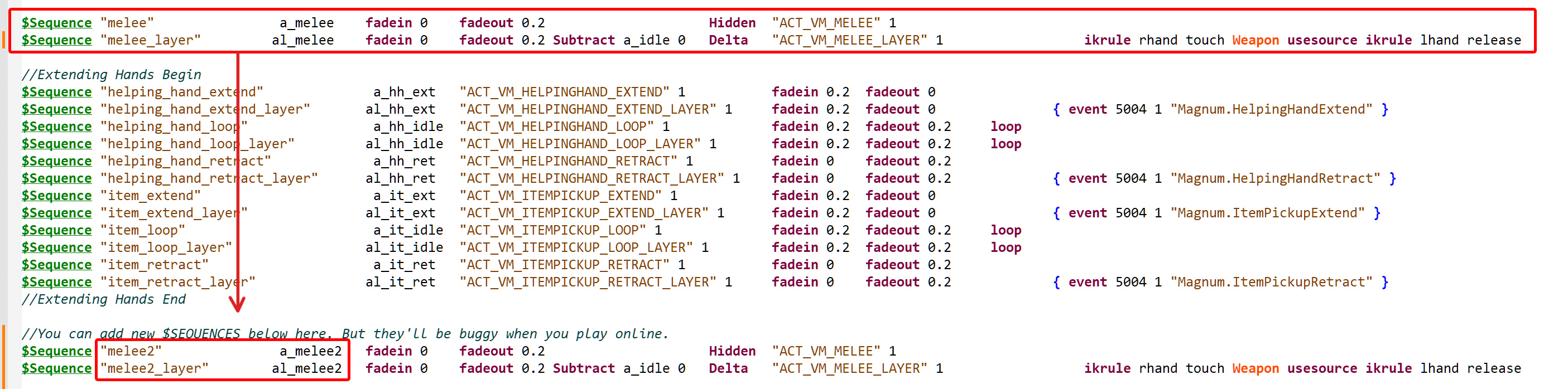The height and width of the screenshot is (389, 1568).
Task: Click the Hidden keyword on the melee2 line
Action: 732,351
